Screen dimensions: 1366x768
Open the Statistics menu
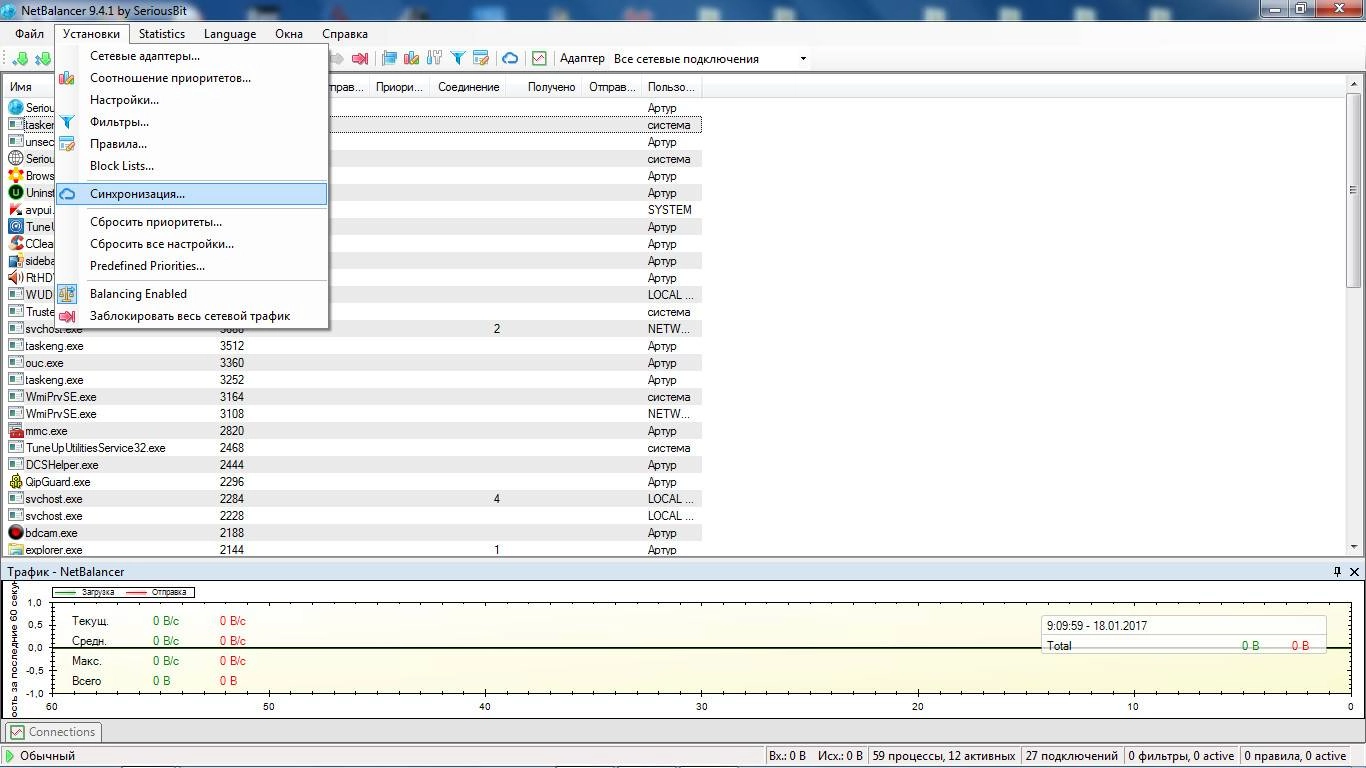click(161, 34)
